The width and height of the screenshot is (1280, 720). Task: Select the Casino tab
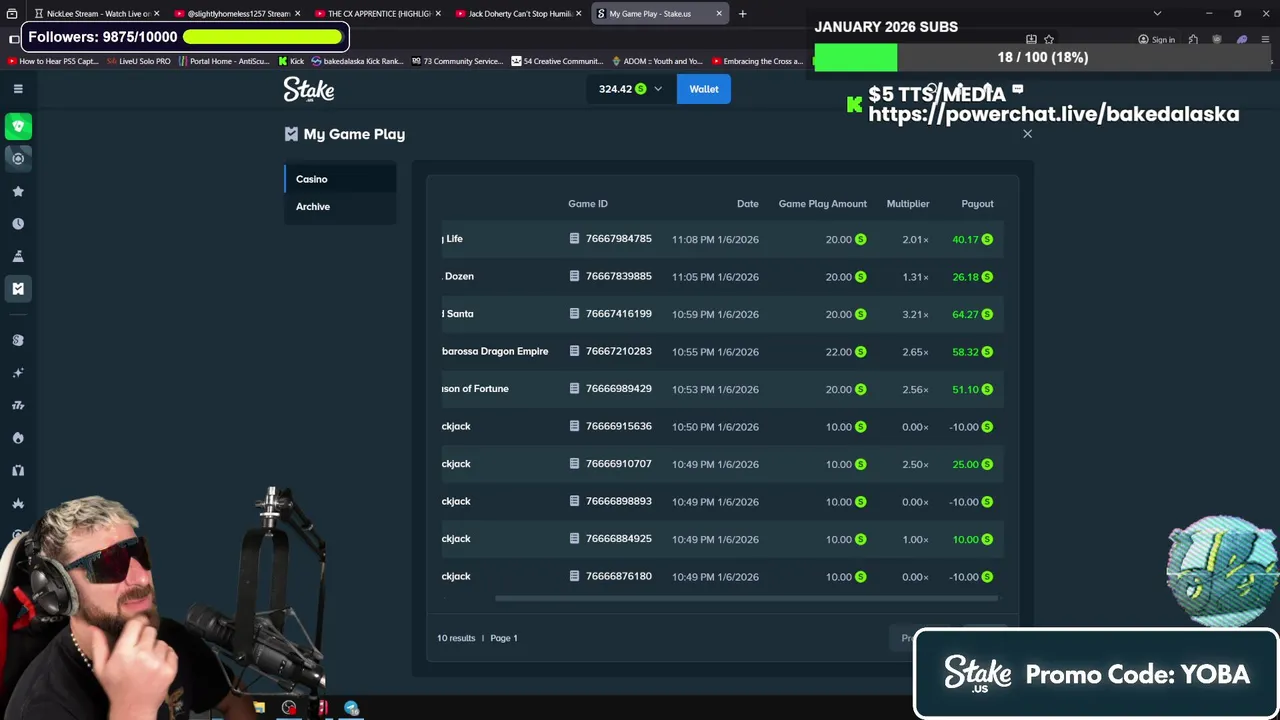(x=340, y=179)
